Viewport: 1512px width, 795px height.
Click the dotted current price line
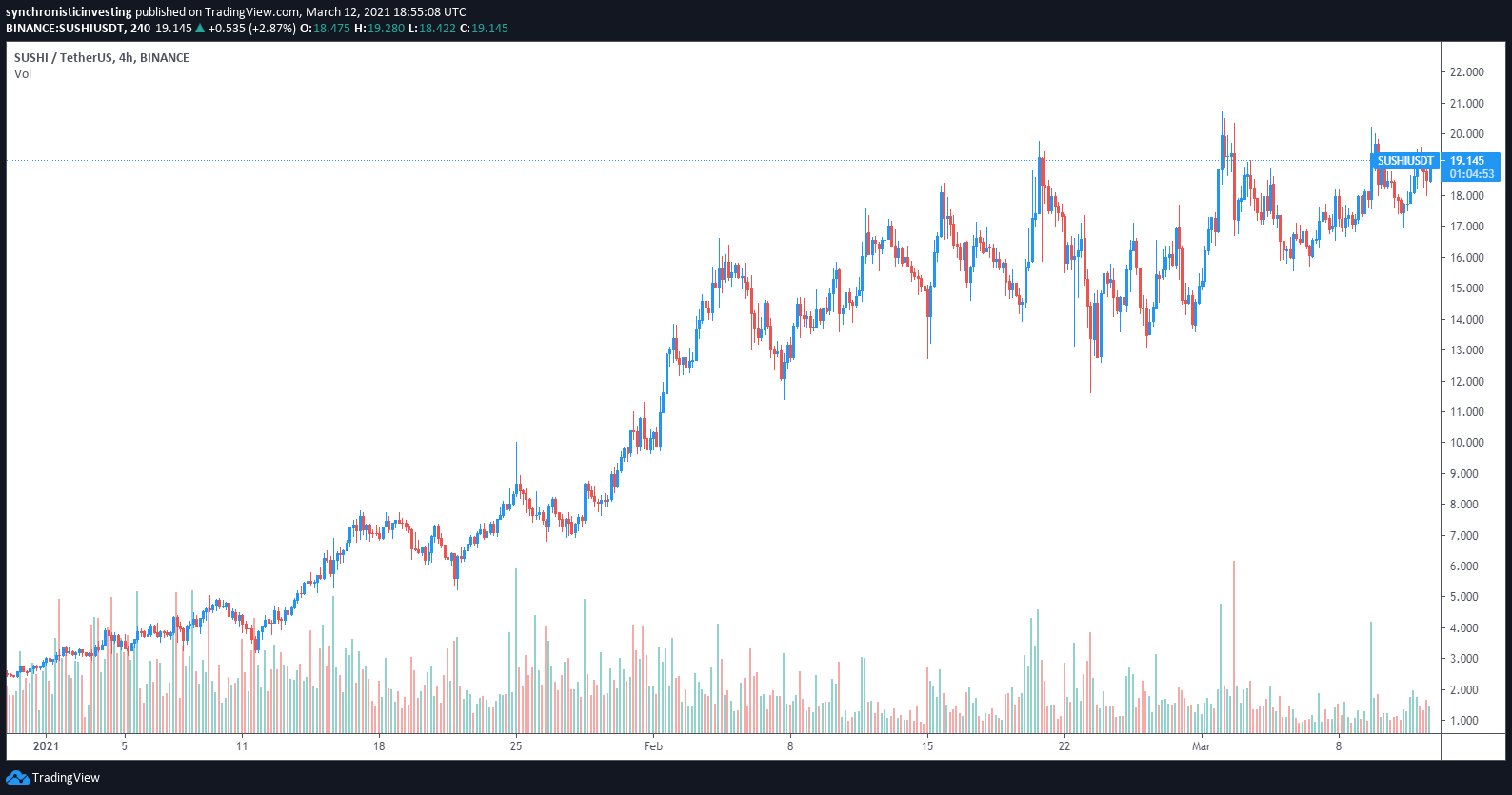pos(666,161)
